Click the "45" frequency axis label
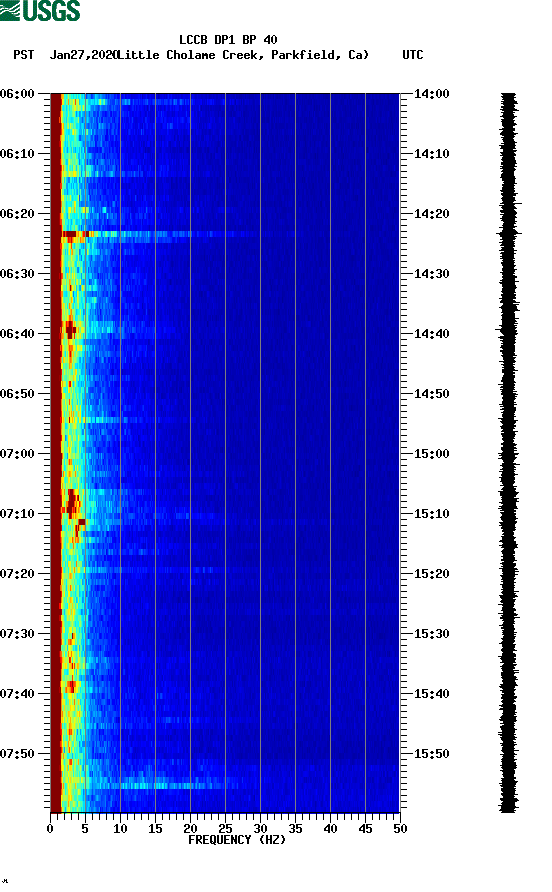 tap(365, 829)
